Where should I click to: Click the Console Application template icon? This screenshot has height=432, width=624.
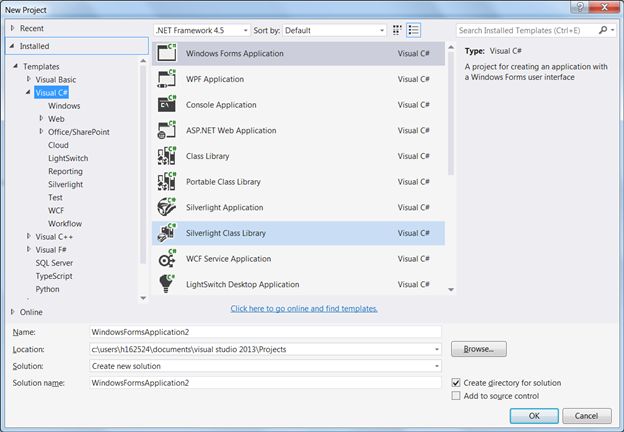point(167,104)
